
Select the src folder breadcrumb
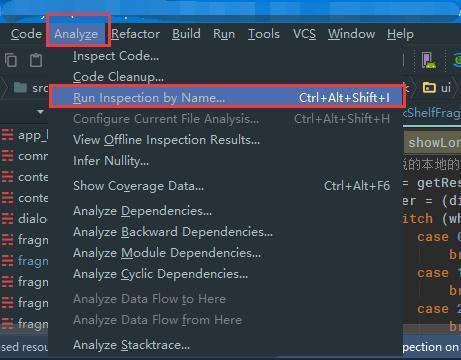click(x=31, y=88)
